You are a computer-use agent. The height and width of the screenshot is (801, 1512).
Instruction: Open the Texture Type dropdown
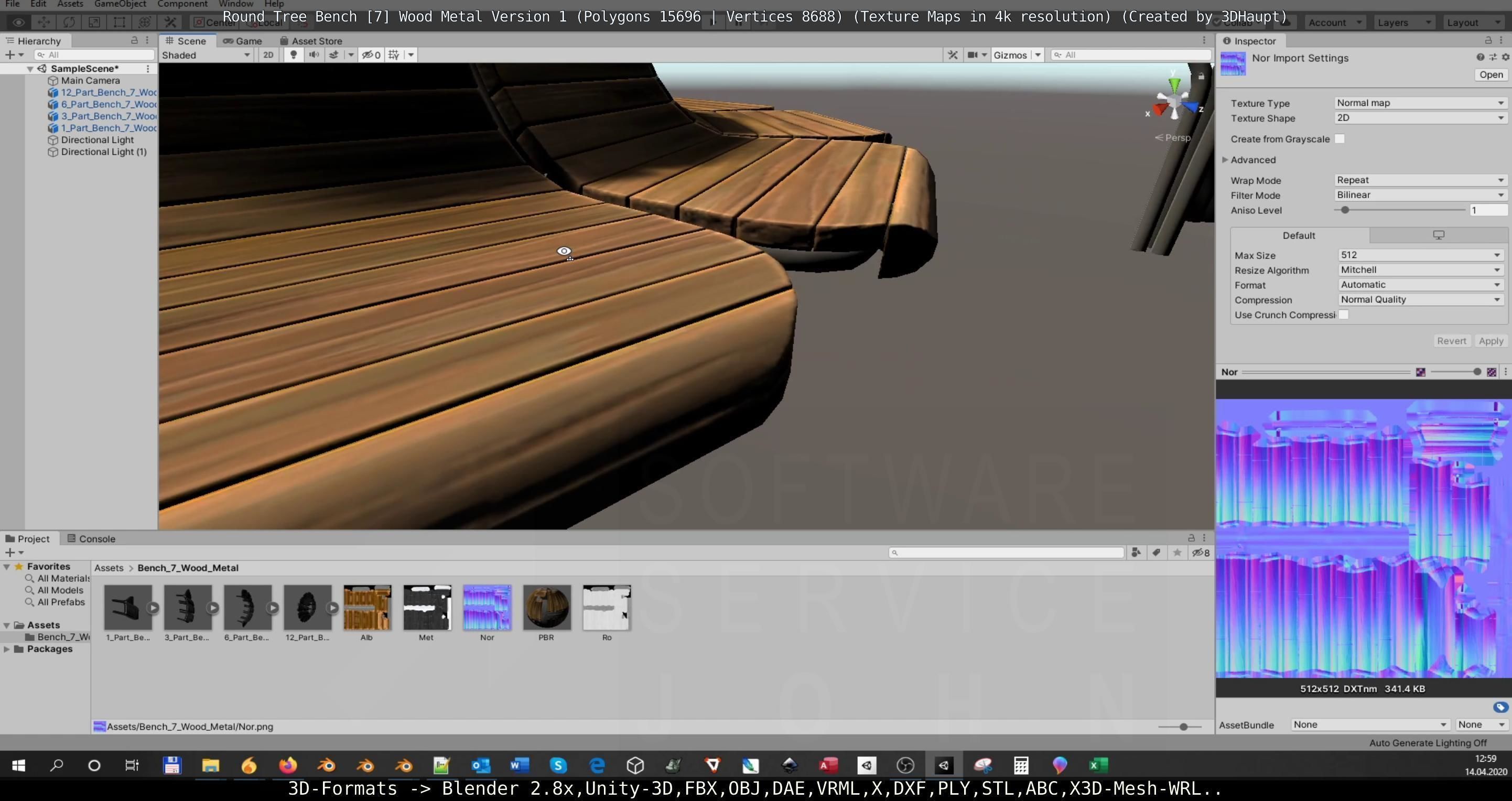1420,103
